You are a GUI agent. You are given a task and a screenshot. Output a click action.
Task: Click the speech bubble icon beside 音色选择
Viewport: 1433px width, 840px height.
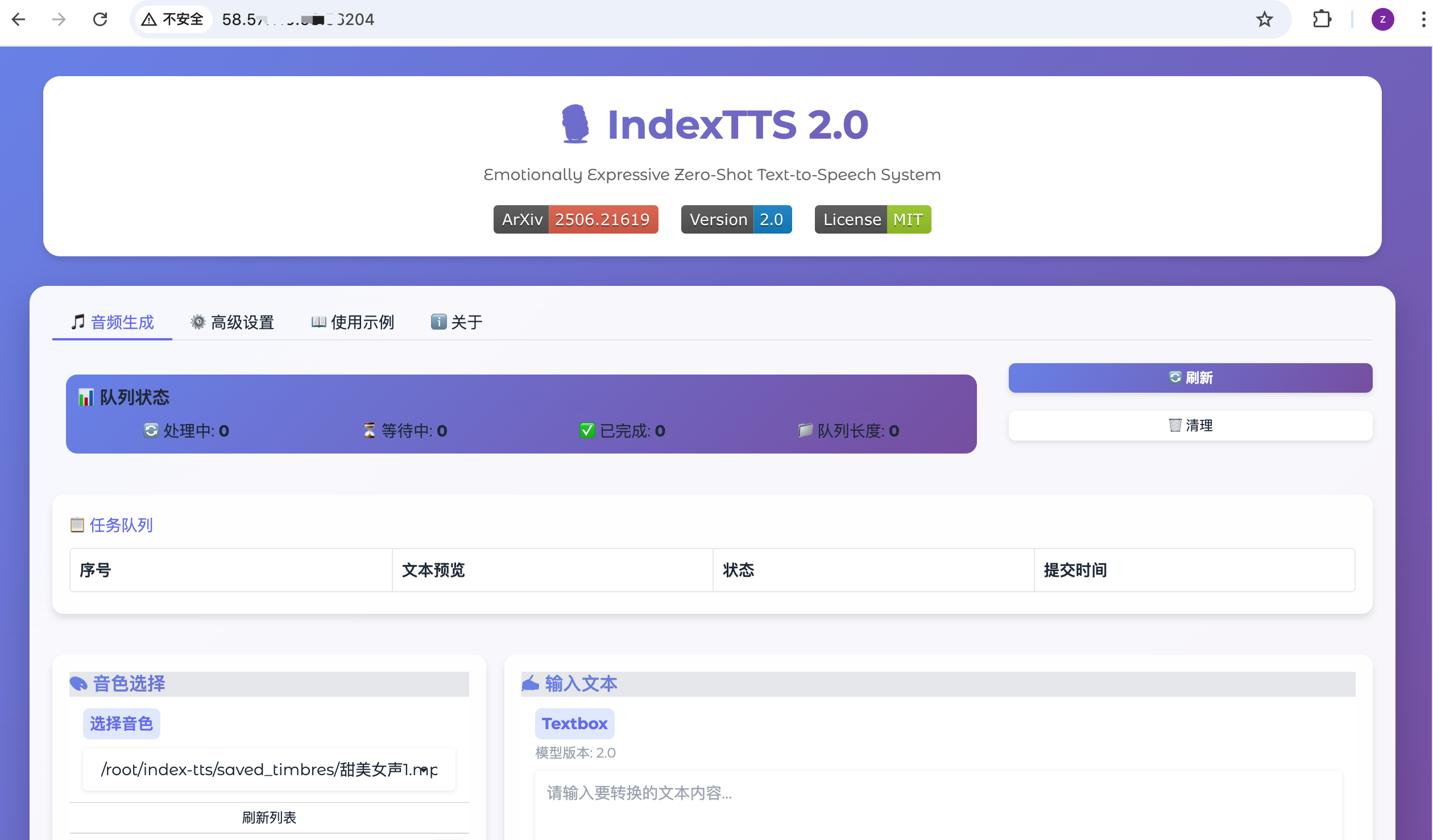tap(79, 683)
